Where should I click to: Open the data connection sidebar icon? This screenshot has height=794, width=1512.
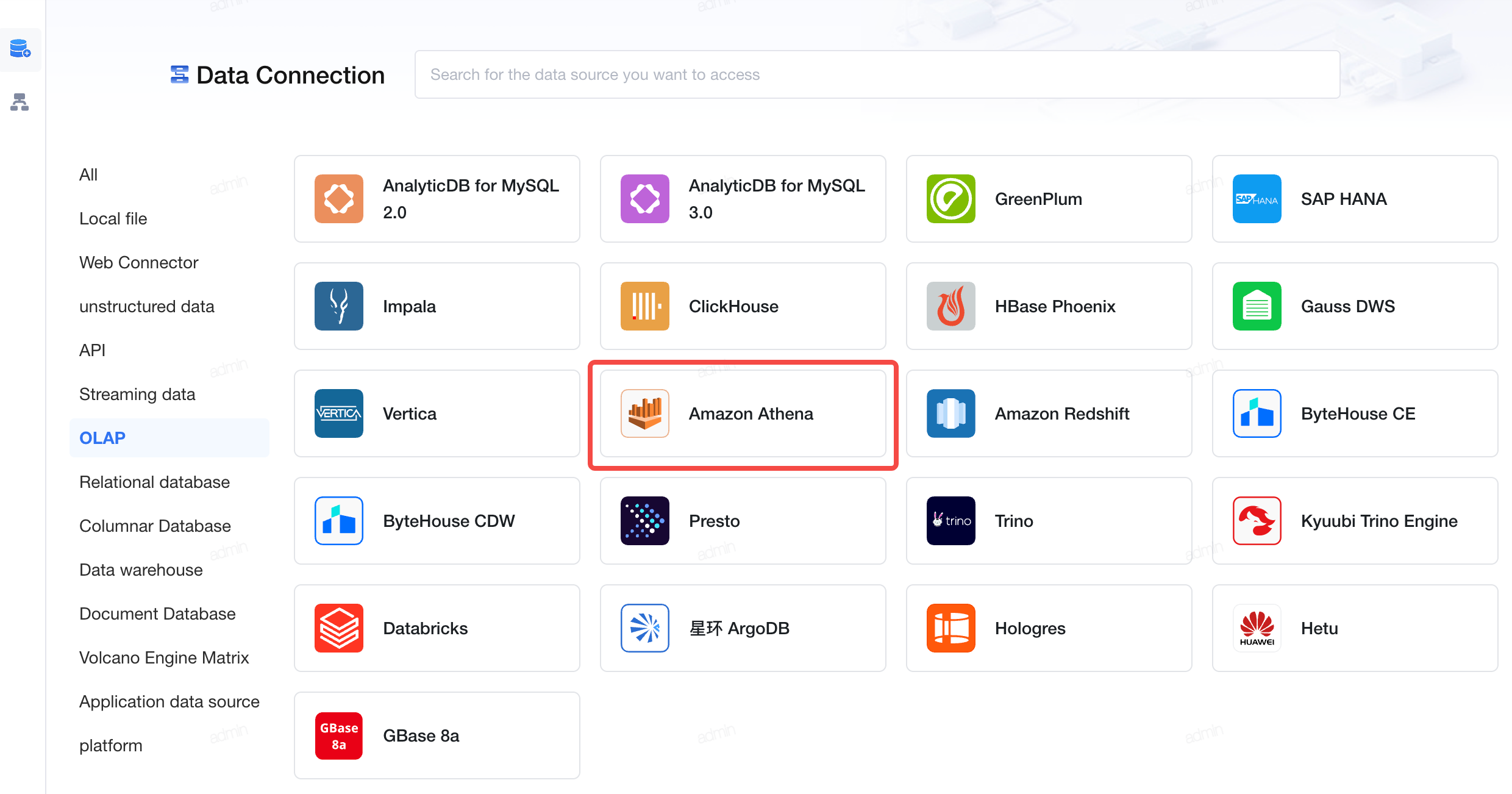pyautogui.click(x=20, y=49)
